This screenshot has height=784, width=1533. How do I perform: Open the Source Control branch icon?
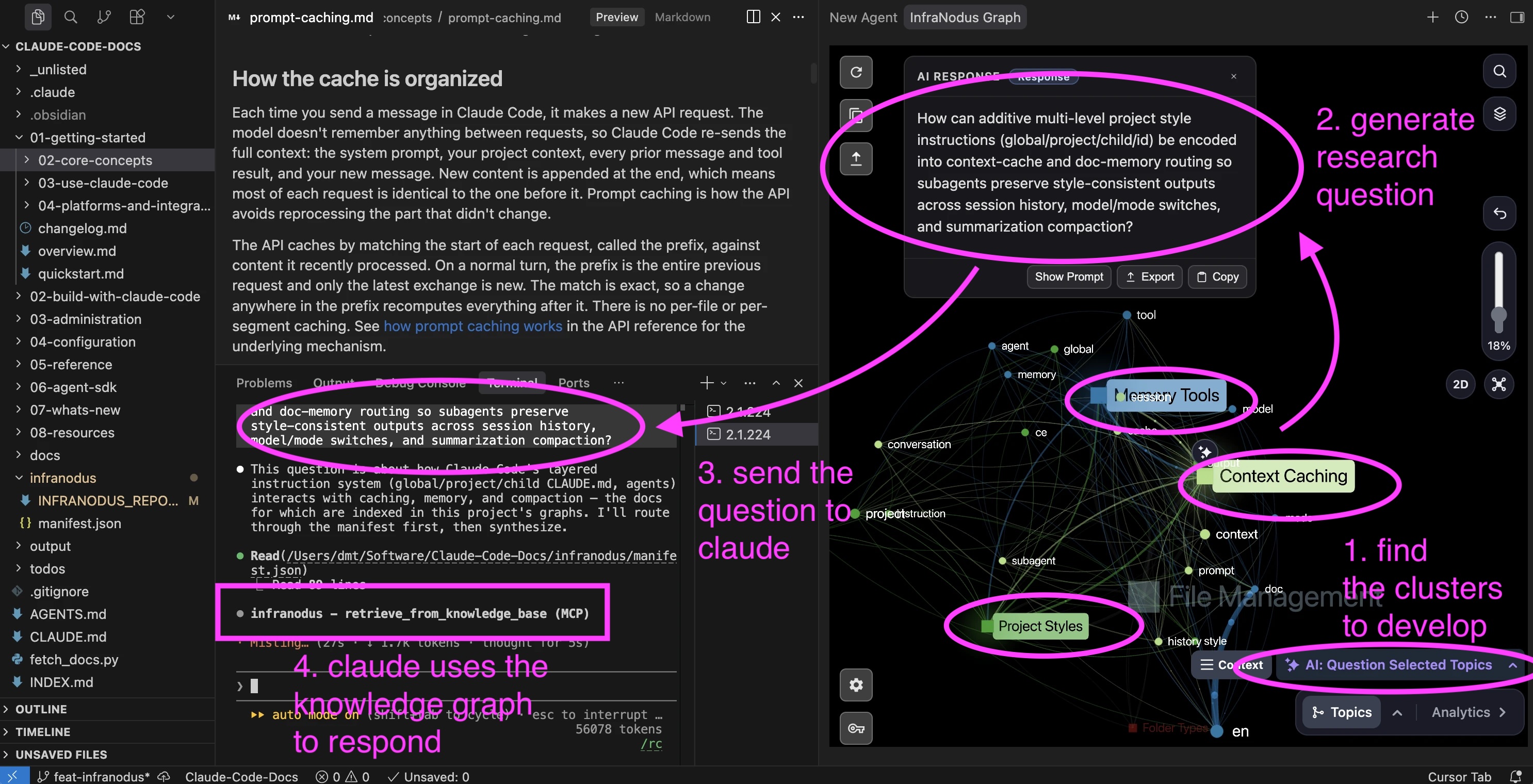(104, 17)
